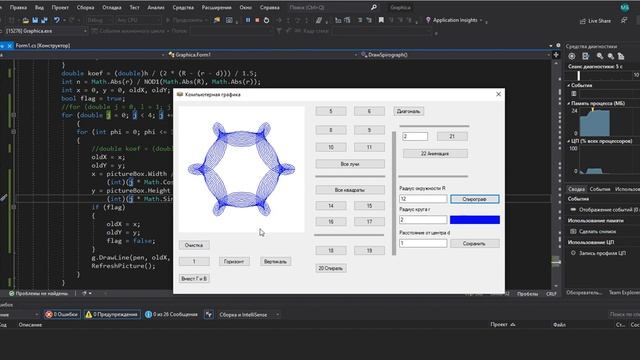This screenshot has width=640, height=360.
Task: Click the Save All toolbar icon
Action: pos(44,20)
